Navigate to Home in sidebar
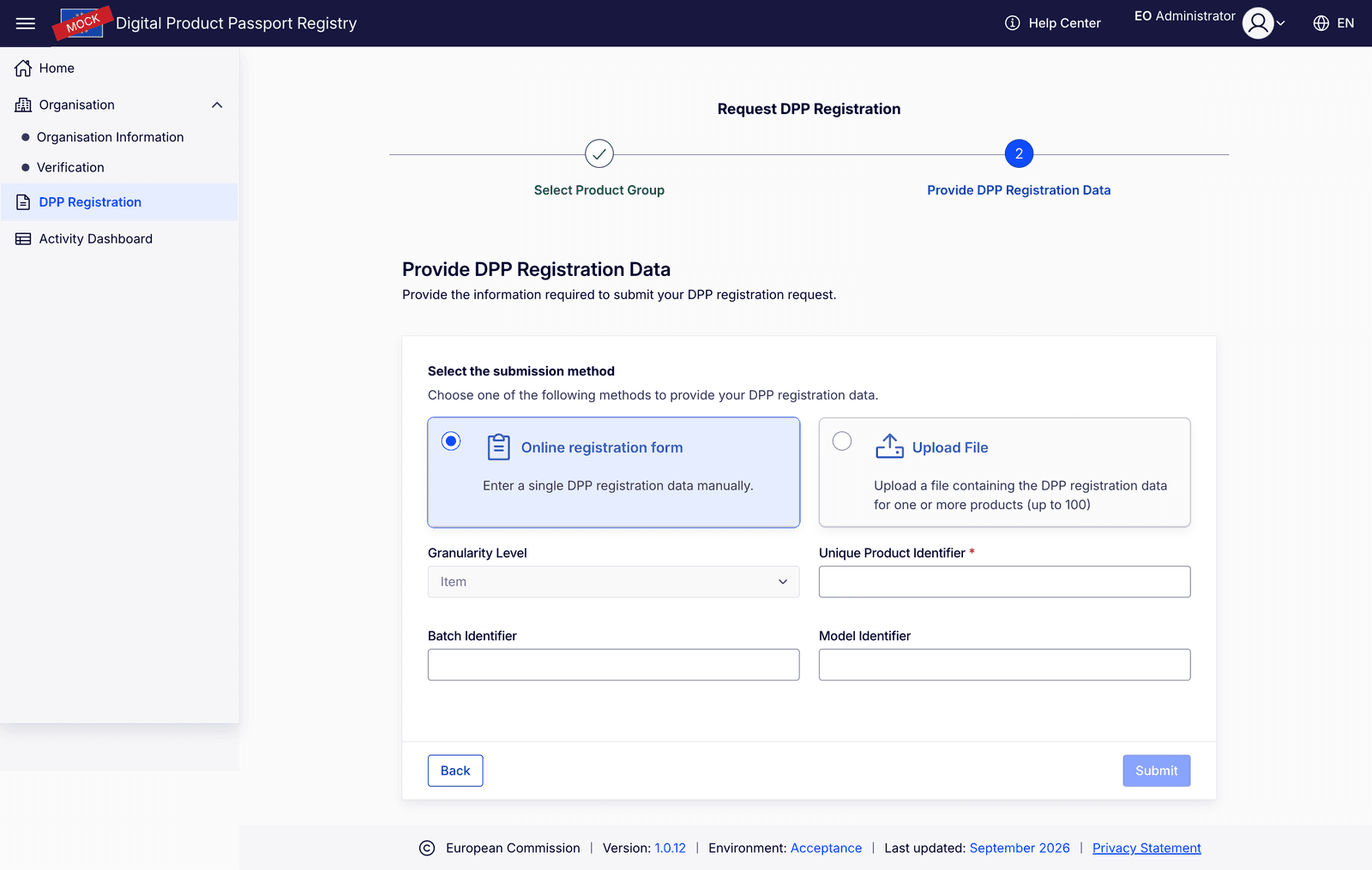The image size is (1372, 870). (x=57, y=69)
